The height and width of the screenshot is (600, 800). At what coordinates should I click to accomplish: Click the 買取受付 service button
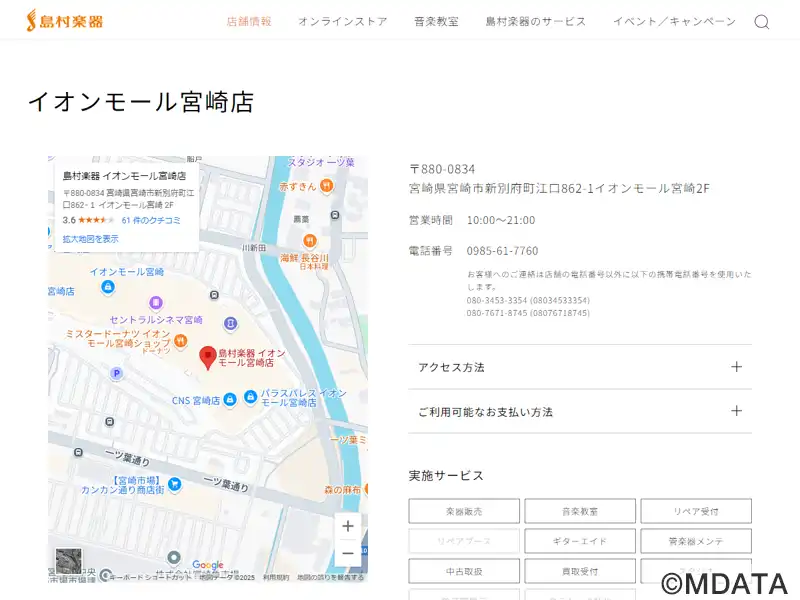(580, 571)
